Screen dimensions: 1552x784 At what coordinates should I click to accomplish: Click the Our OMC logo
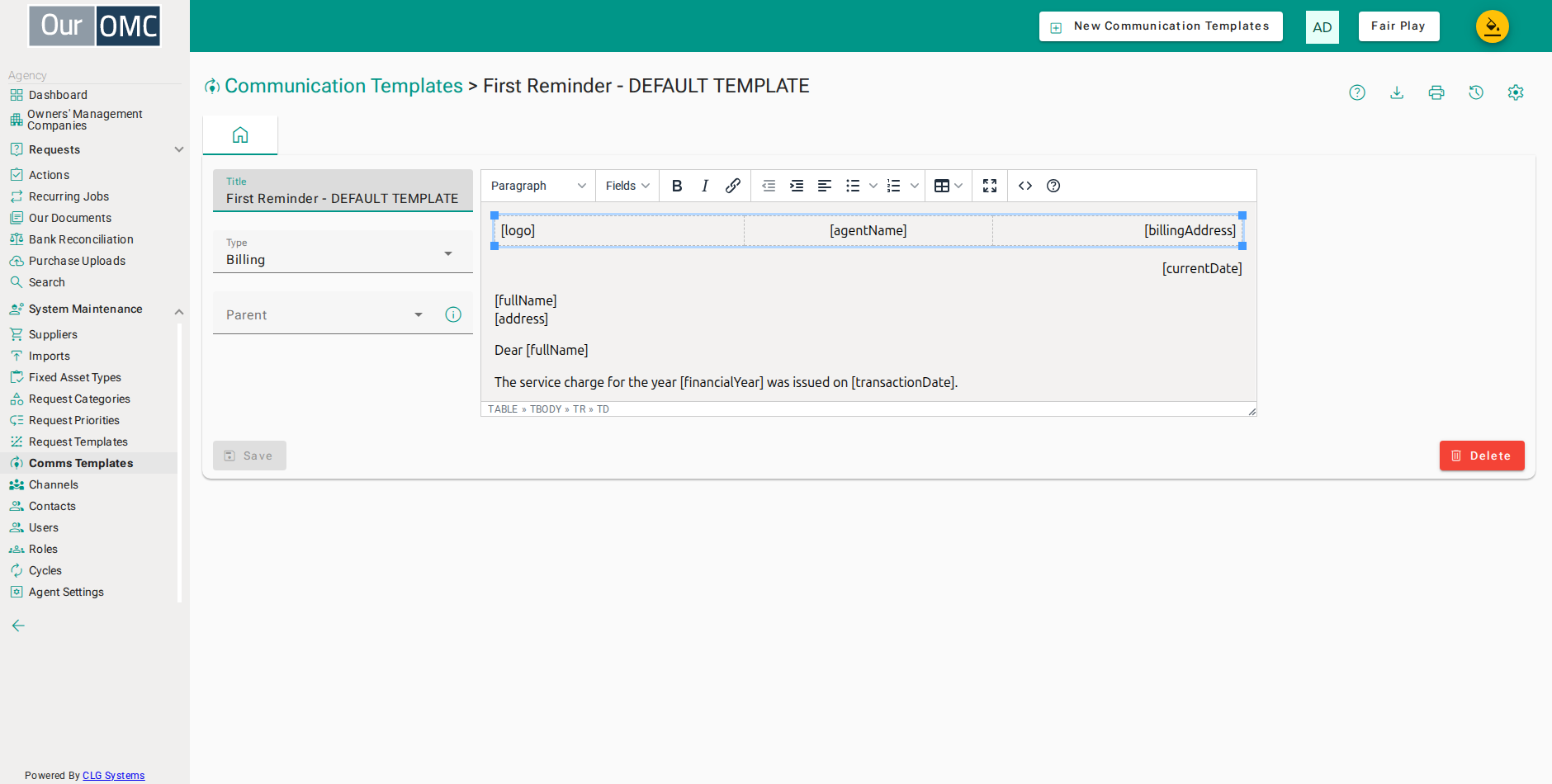[95, 26]
